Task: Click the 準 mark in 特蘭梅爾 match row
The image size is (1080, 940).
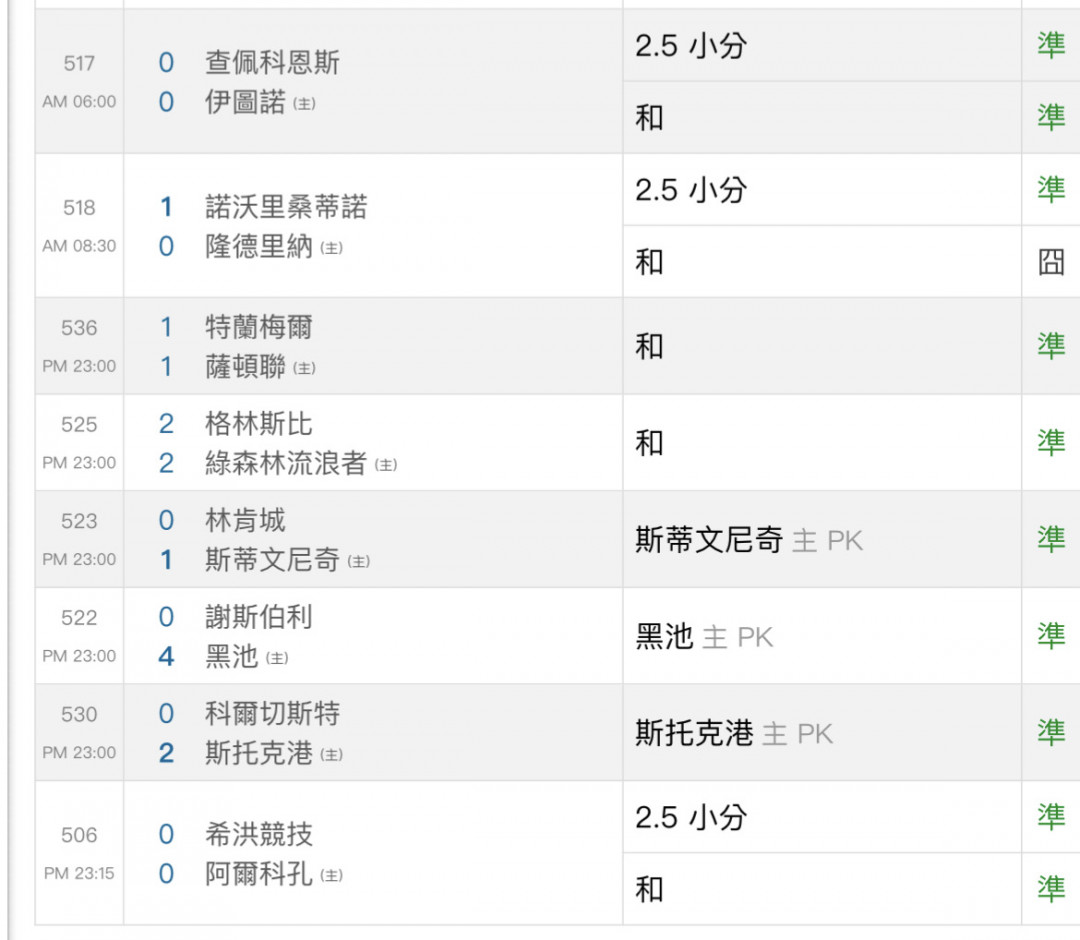Action: pos(1051,346)
